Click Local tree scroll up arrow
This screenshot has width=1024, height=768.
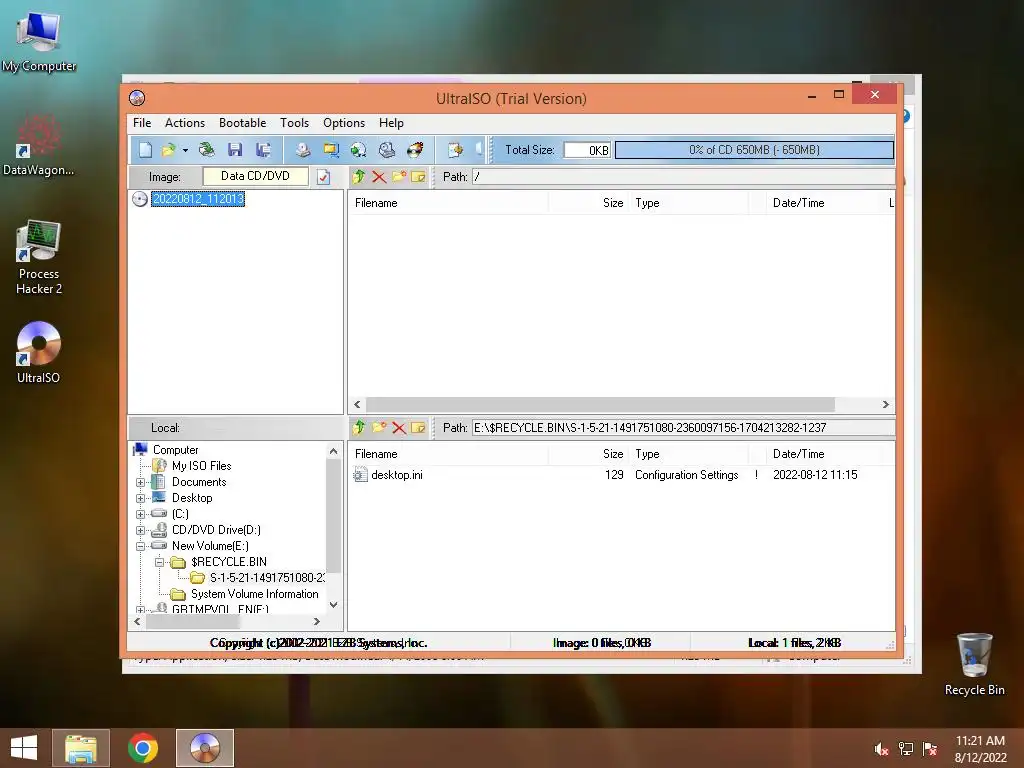click(334, 451)
